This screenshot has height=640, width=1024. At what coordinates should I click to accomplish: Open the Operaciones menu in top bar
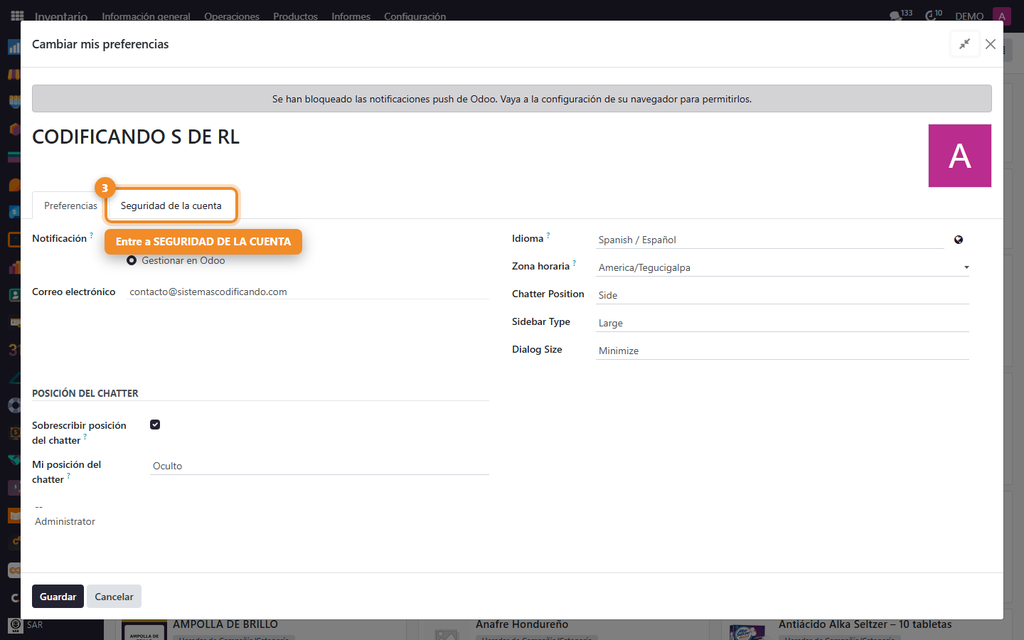coord(232,16)
